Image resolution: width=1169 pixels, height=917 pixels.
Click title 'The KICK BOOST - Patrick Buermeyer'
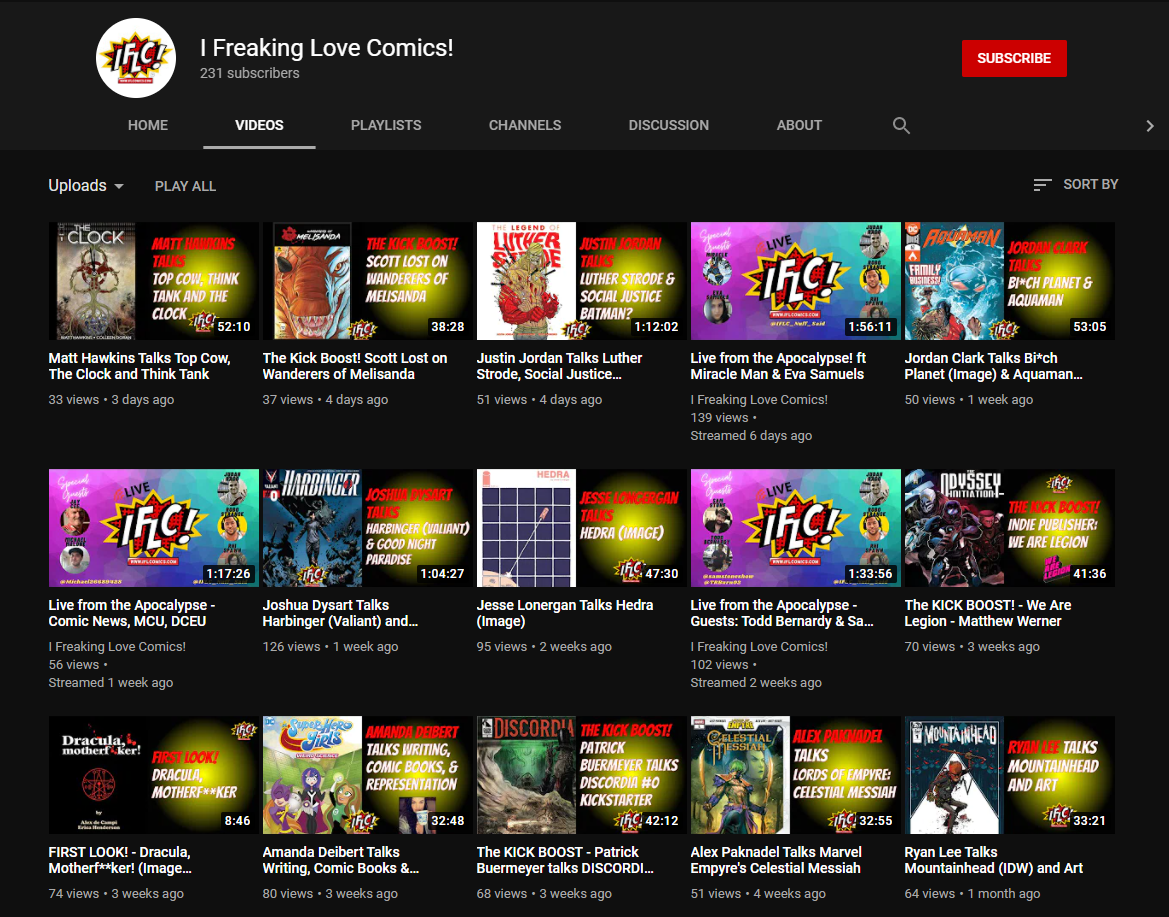coord(565,860)
